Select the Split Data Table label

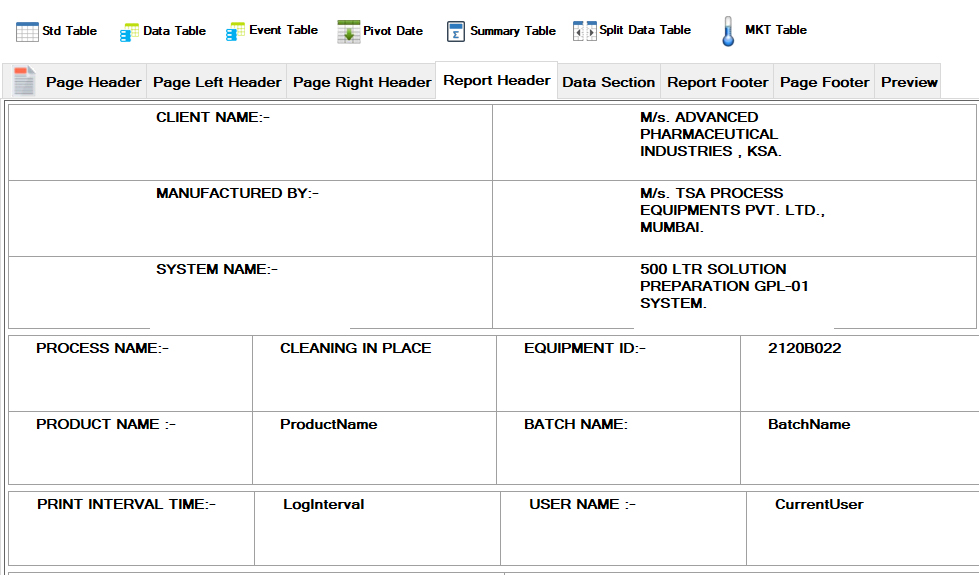pos(645,30)
